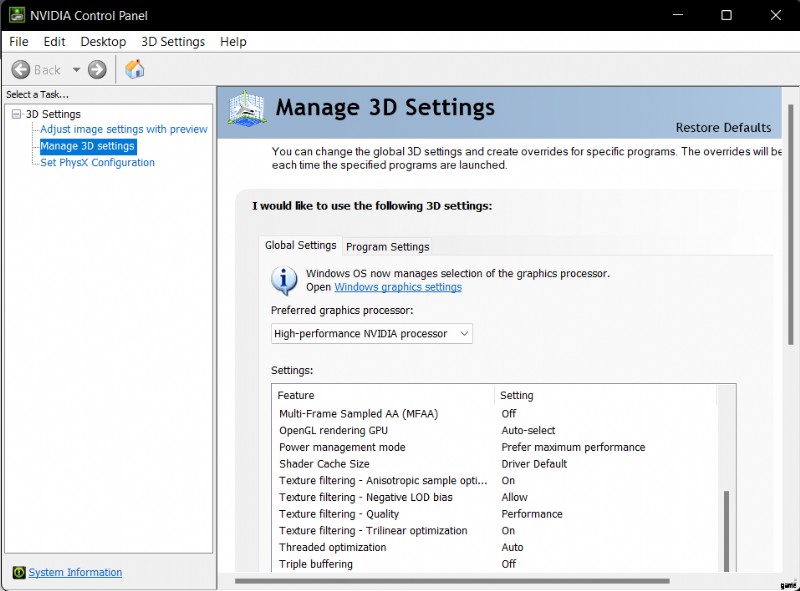Open the Windows graphics settings link
Image resolution: width=800 pixels, height=591 pixels.
coord(398,287)
